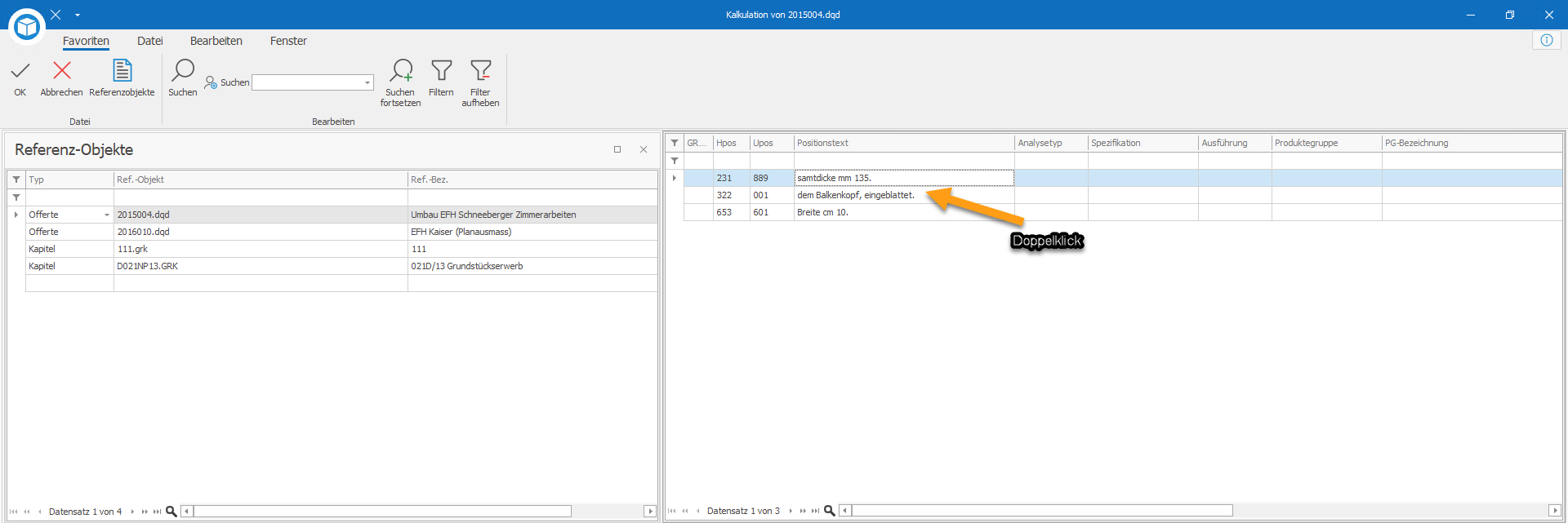Click row indicator arrow for Hpos 231 row
The image size is (1568, 523).
pyautogui.click(x=675, y=178)
